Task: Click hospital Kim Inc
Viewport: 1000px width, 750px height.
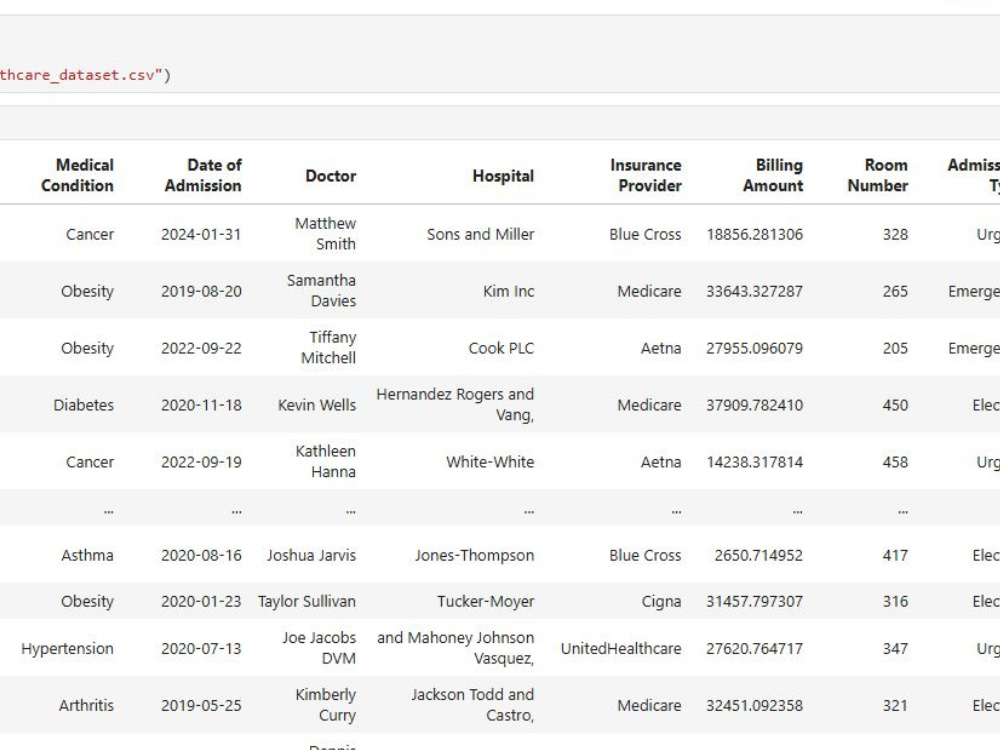Action: pyautogui.click(x=508, y=291)
